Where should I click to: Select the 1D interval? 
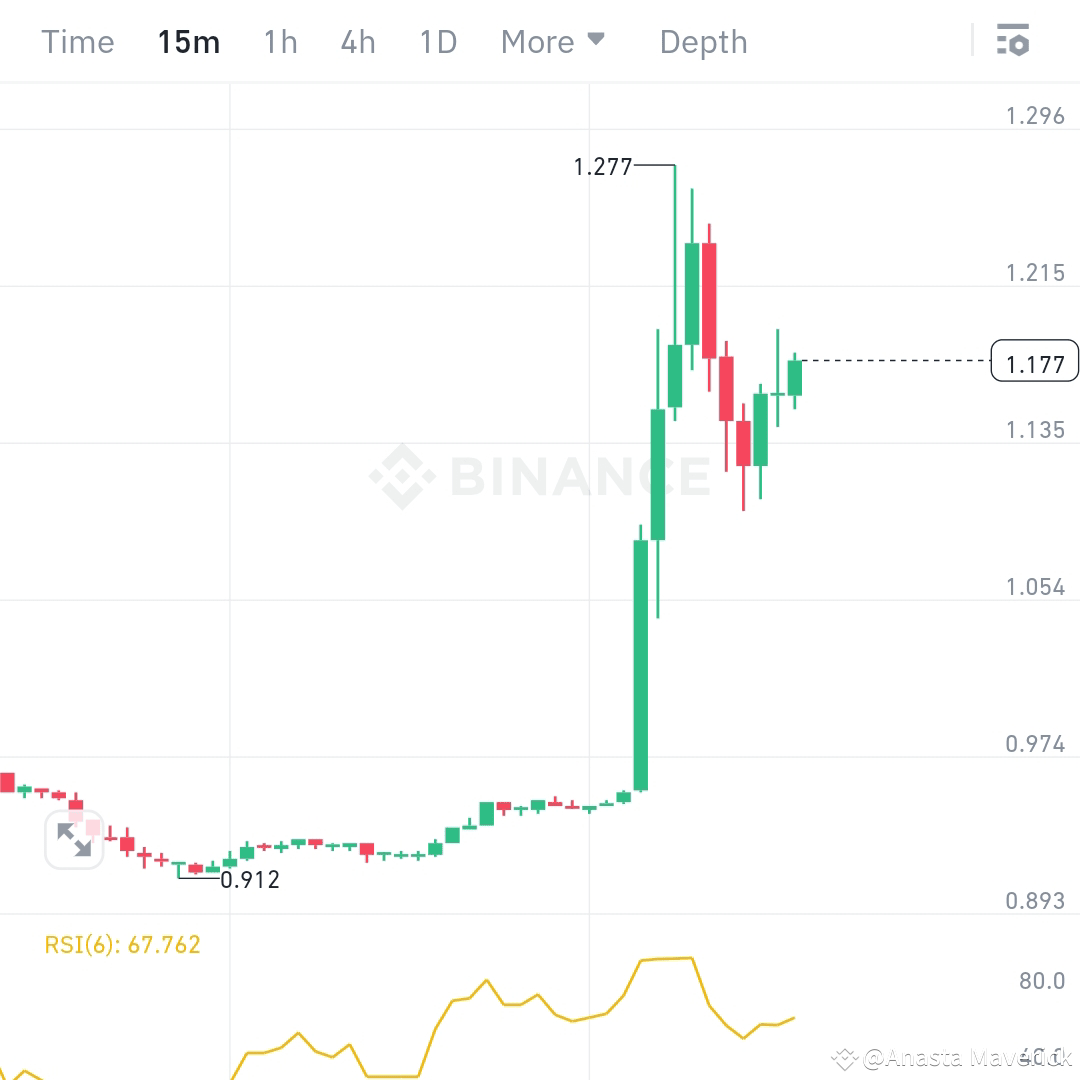pos(437,41)
